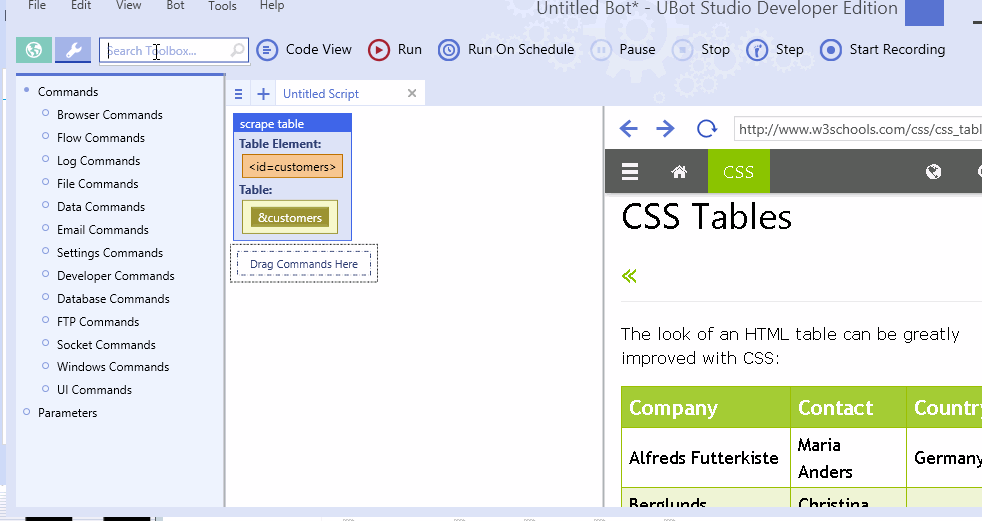
Task: Open the File menu
Action: click(x=37, y=5)
